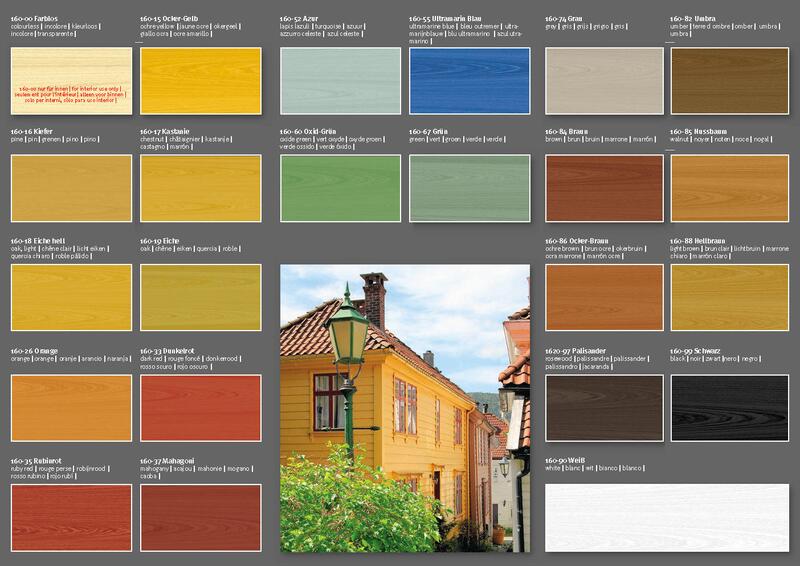Click the 160-37 Mahagoni label text
The image size is (800, 566).
pos(166,462)
